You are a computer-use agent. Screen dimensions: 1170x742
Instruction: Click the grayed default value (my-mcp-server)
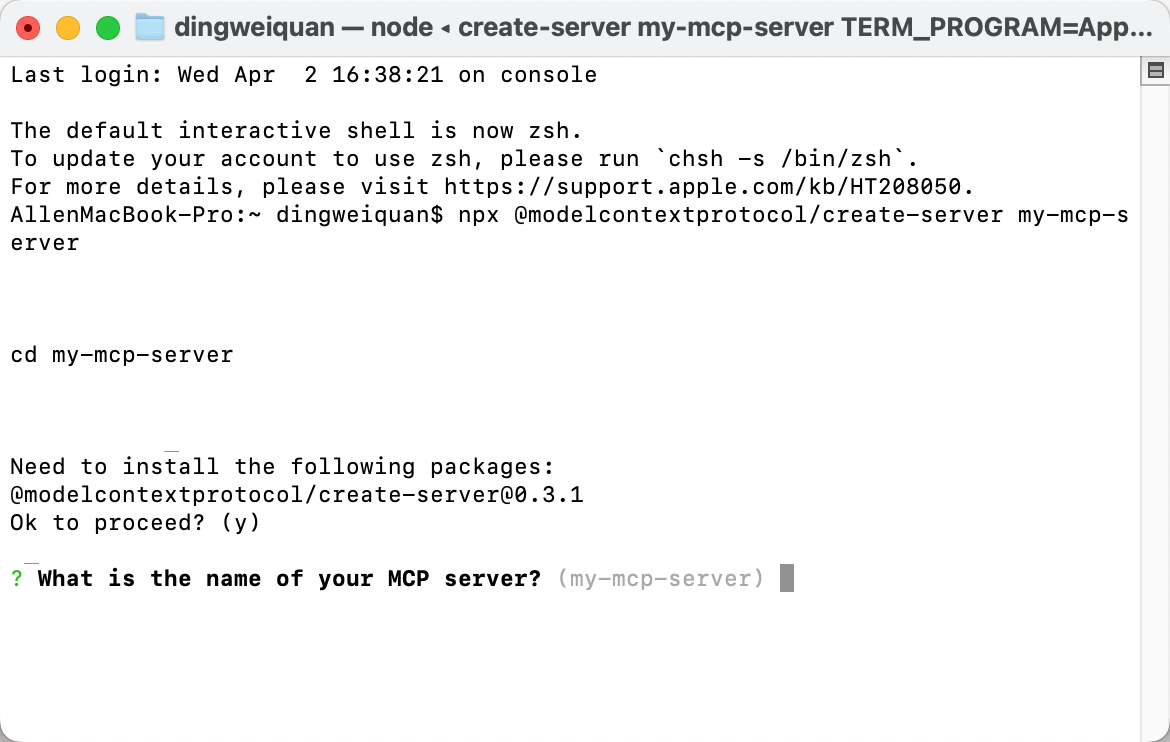click(661, 579)
